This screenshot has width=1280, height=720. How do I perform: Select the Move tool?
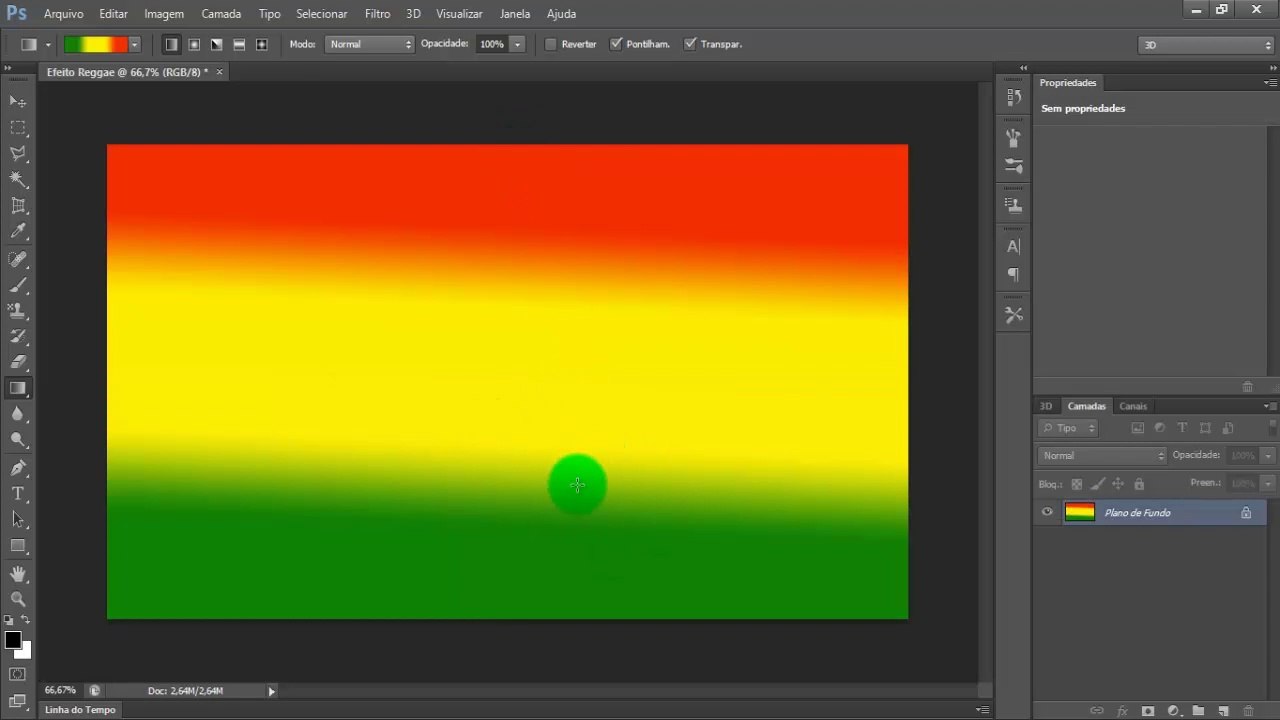(18, 101)
